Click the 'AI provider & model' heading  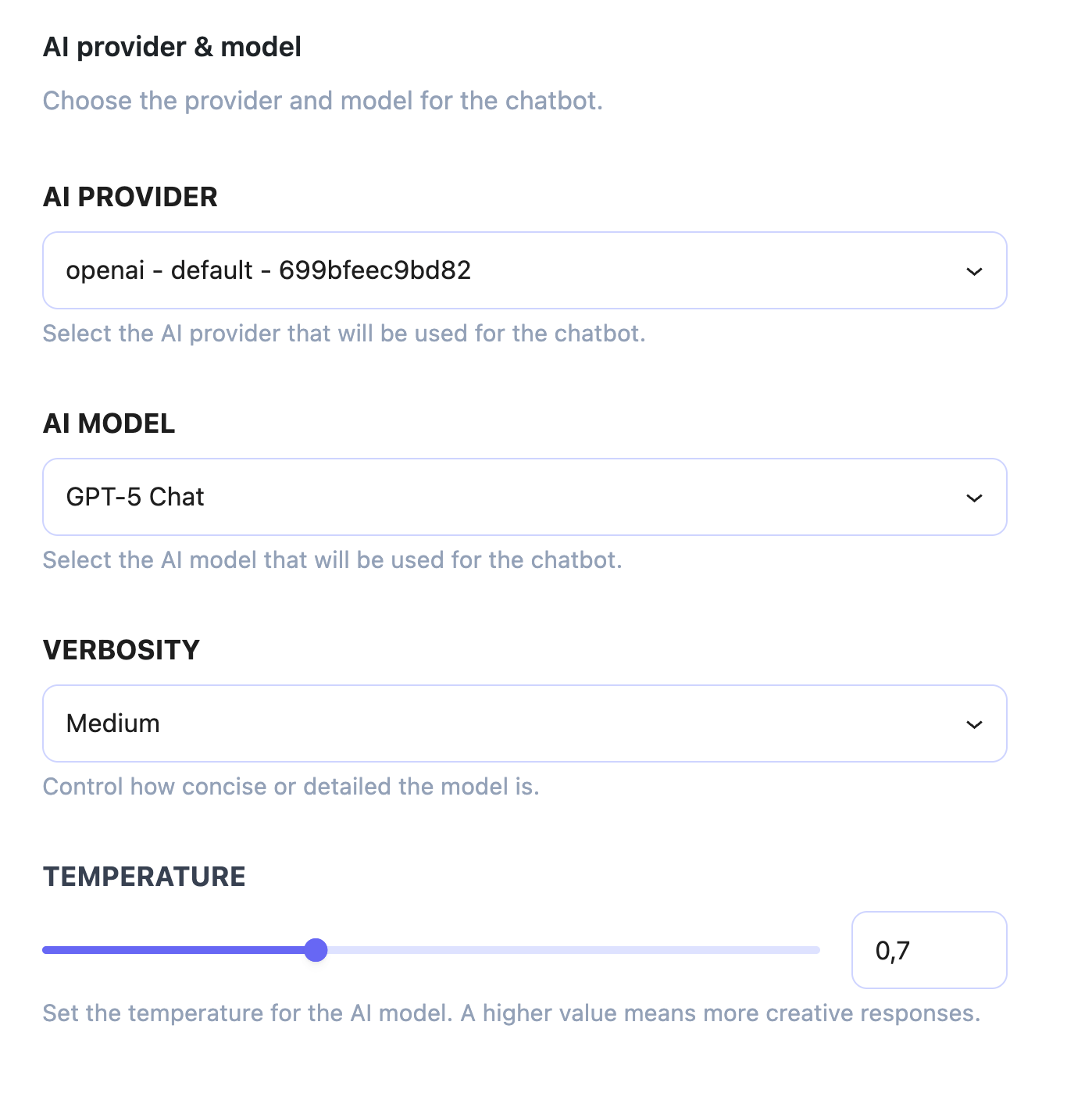pos(172,47)
